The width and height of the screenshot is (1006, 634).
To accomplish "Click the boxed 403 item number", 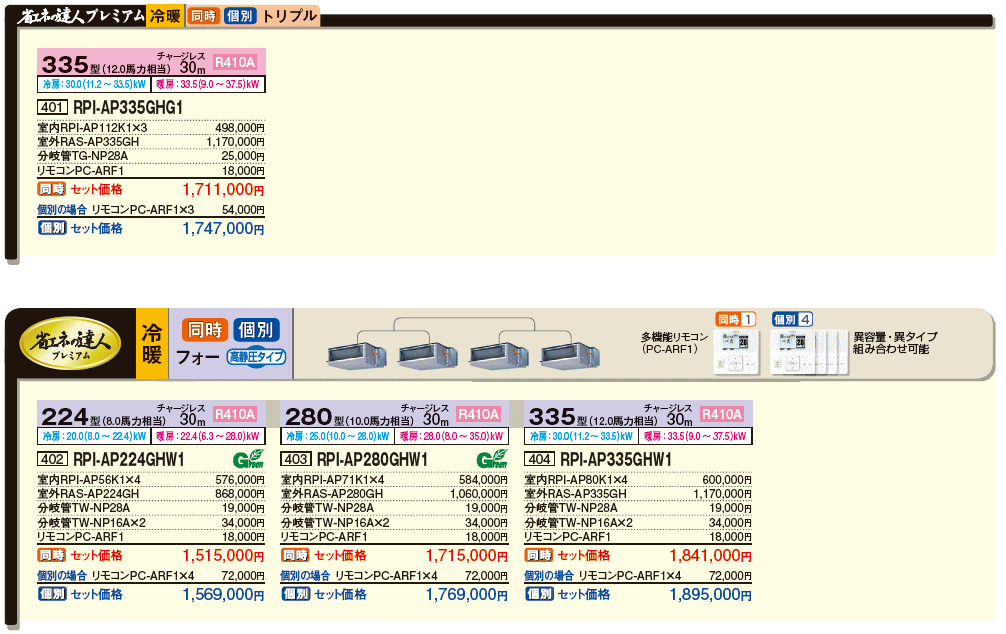I will click(296, 459).
